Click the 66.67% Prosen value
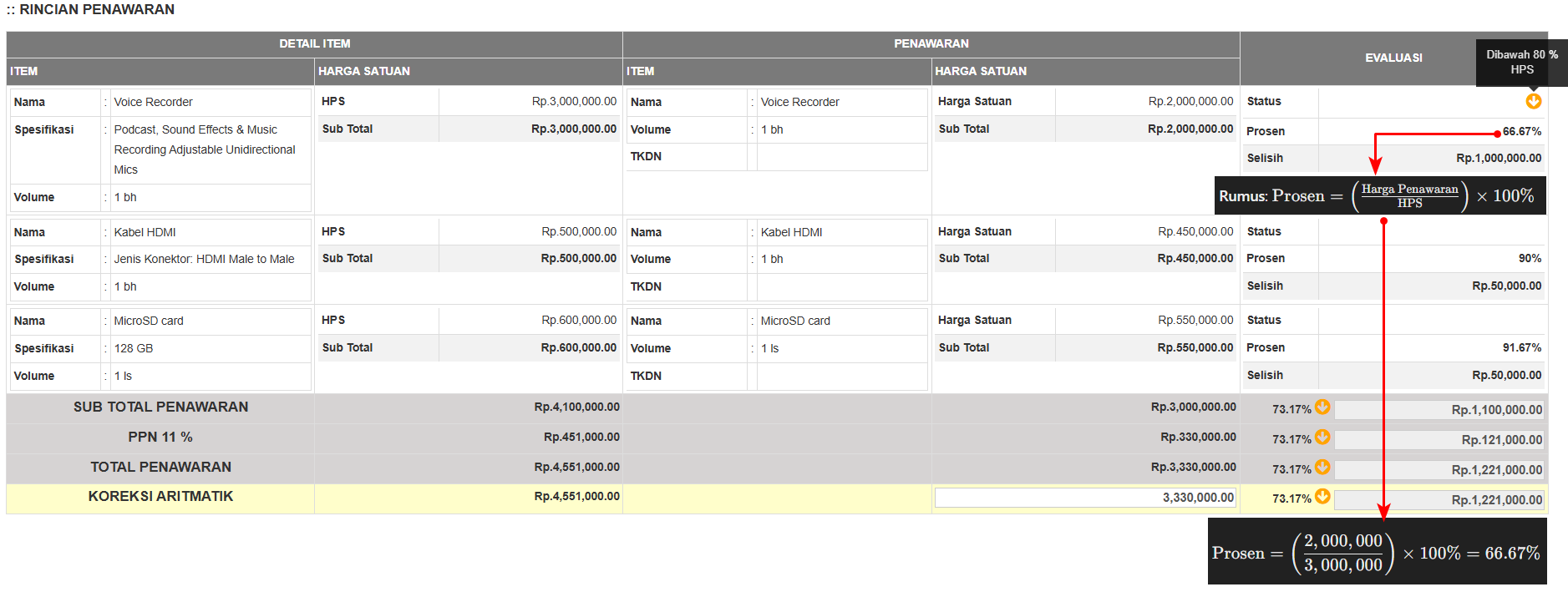This screenshot has height=592, width=1568. [1521, 132]
